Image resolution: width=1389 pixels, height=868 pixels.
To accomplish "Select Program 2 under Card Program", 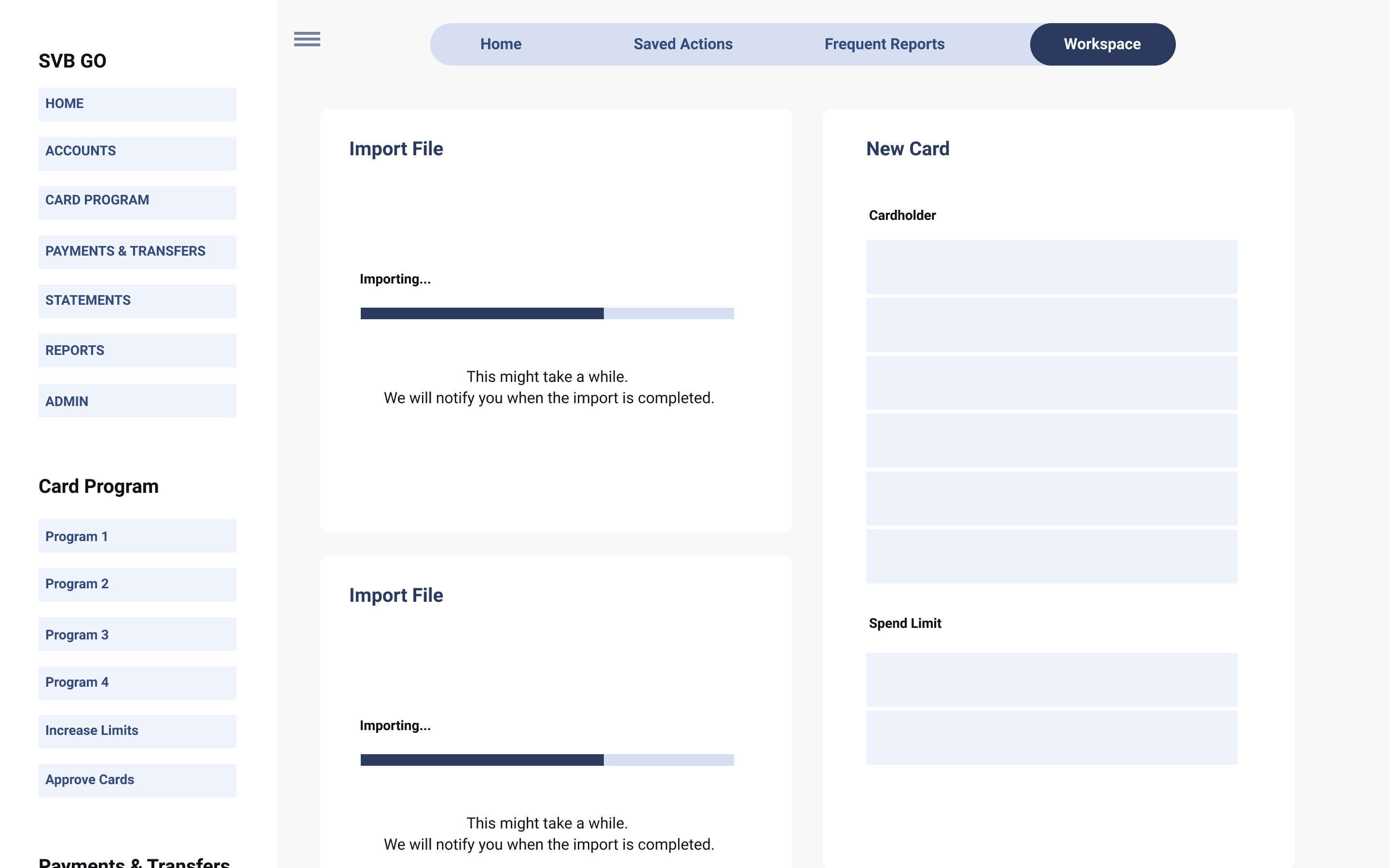I will [136, 584].
